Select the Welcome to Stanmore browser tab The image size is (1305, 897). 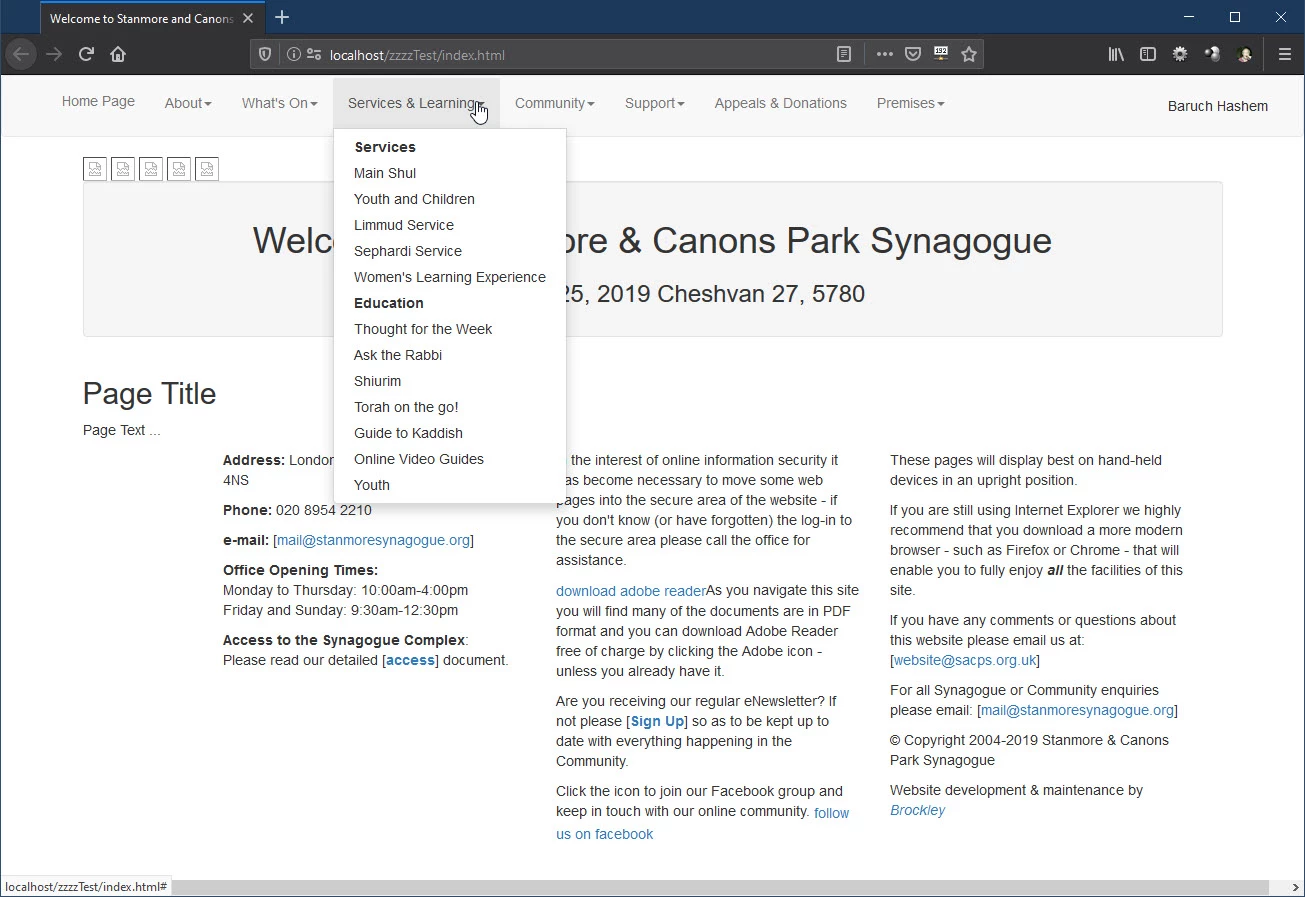[150, 18]
